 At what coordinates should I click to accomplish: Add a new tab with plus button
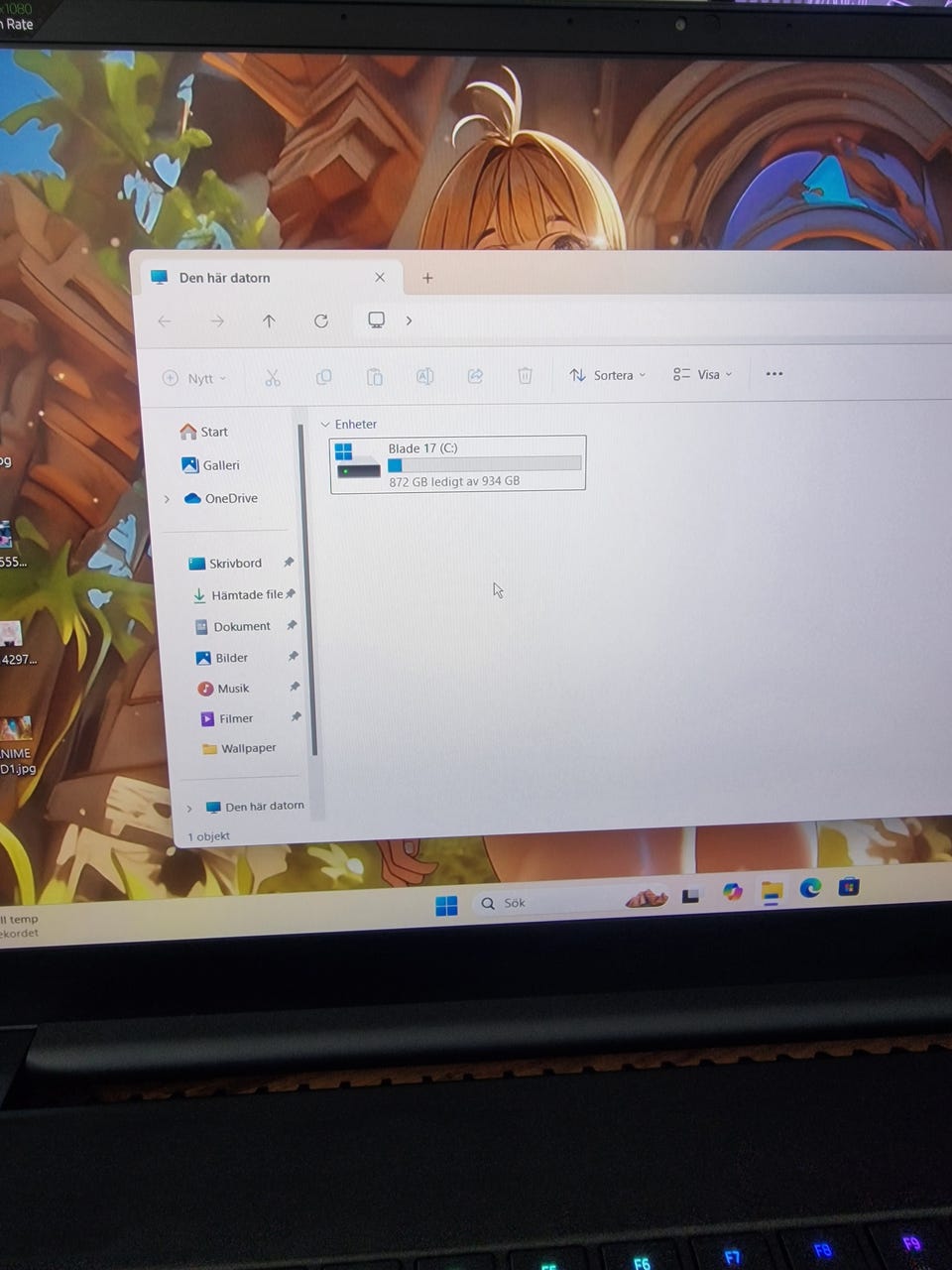coord(427,278)
